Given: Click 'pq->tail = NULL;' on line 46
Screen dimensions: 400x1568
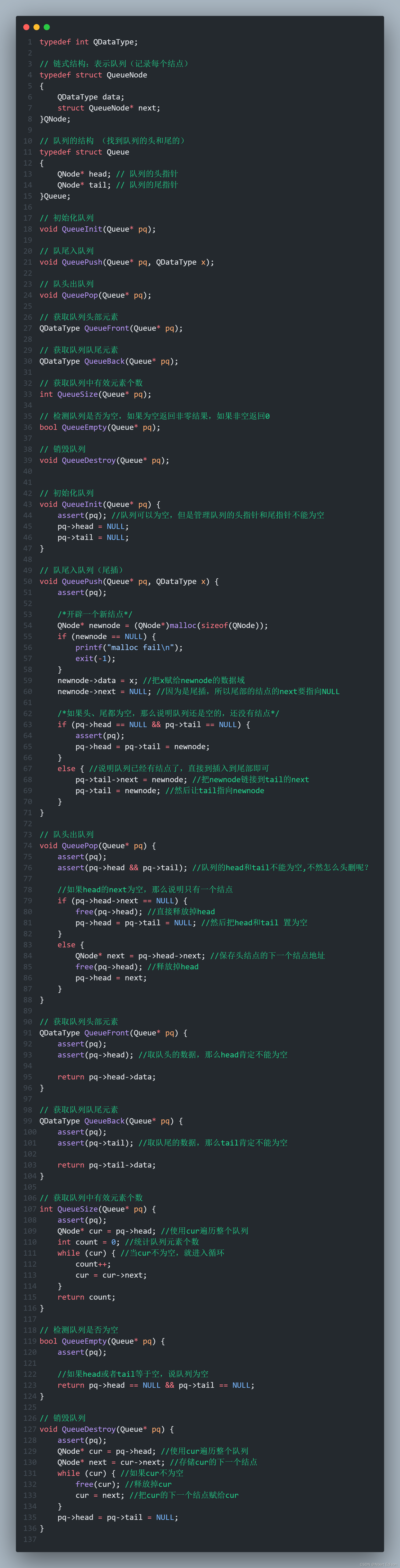Looking at the screenshot, I should point(93,537).
